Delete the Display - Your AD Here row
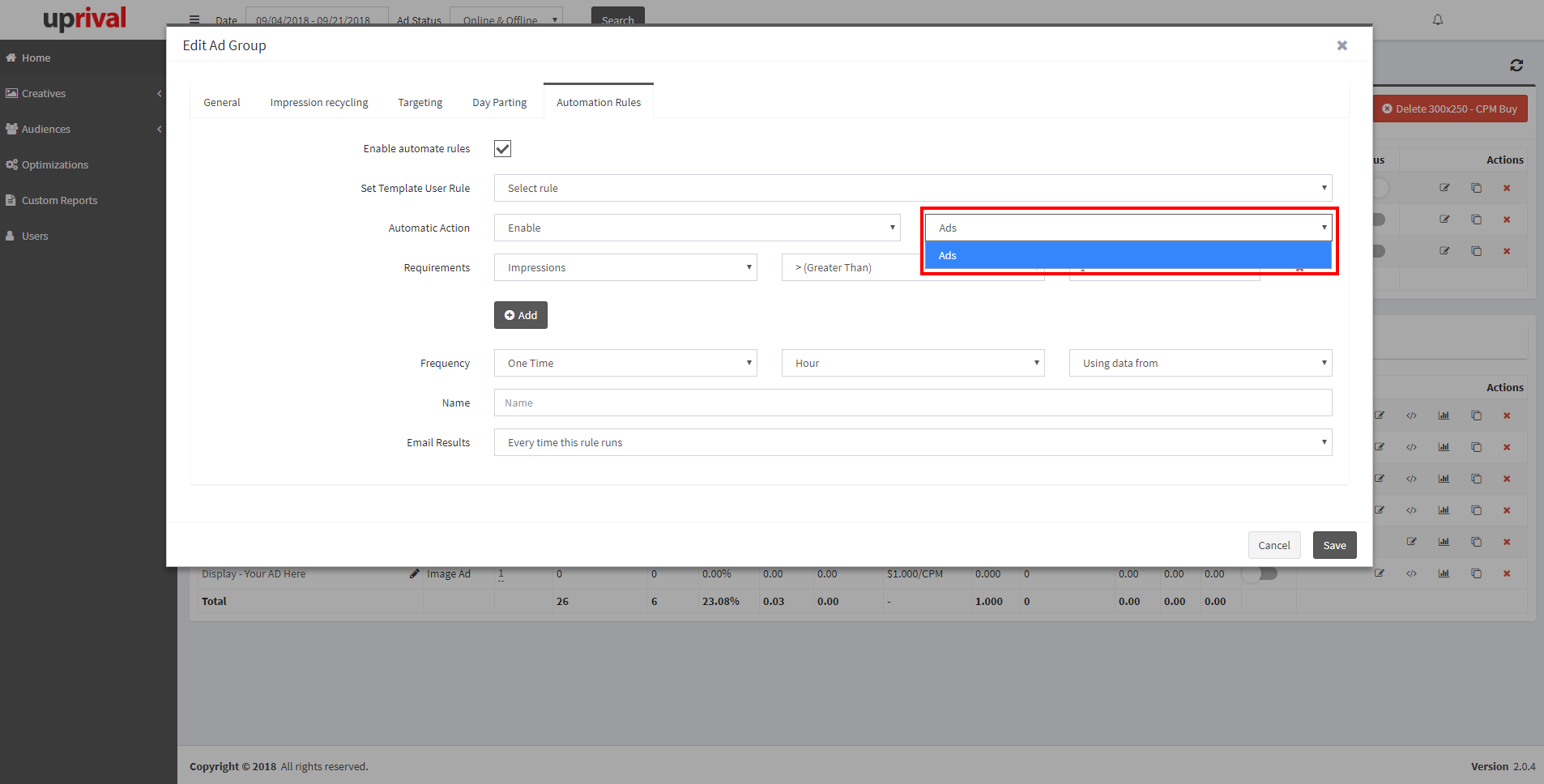This screenshot has height=784, width=1544. click(x=1507, y=573)
